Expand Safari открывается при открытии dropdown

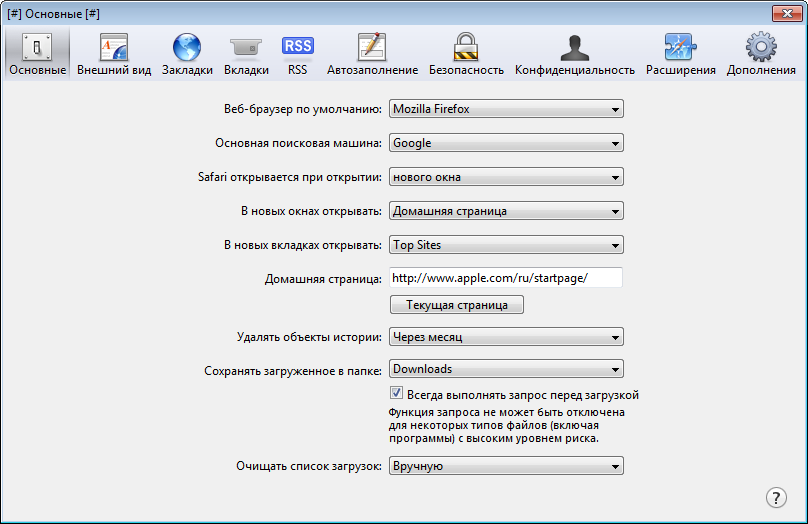[506, 177]
